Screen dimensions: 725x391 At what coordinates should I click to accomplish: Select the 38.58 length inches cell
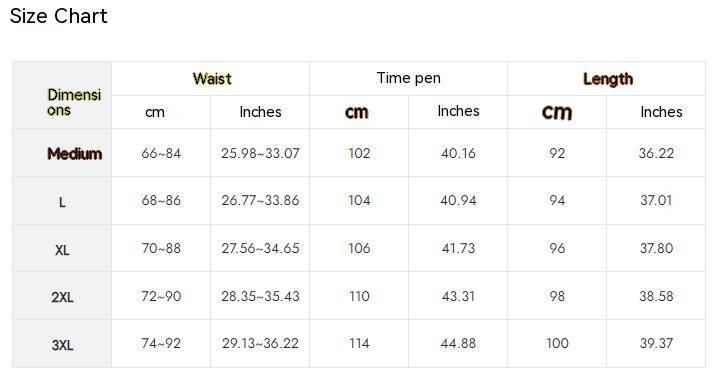656,296
